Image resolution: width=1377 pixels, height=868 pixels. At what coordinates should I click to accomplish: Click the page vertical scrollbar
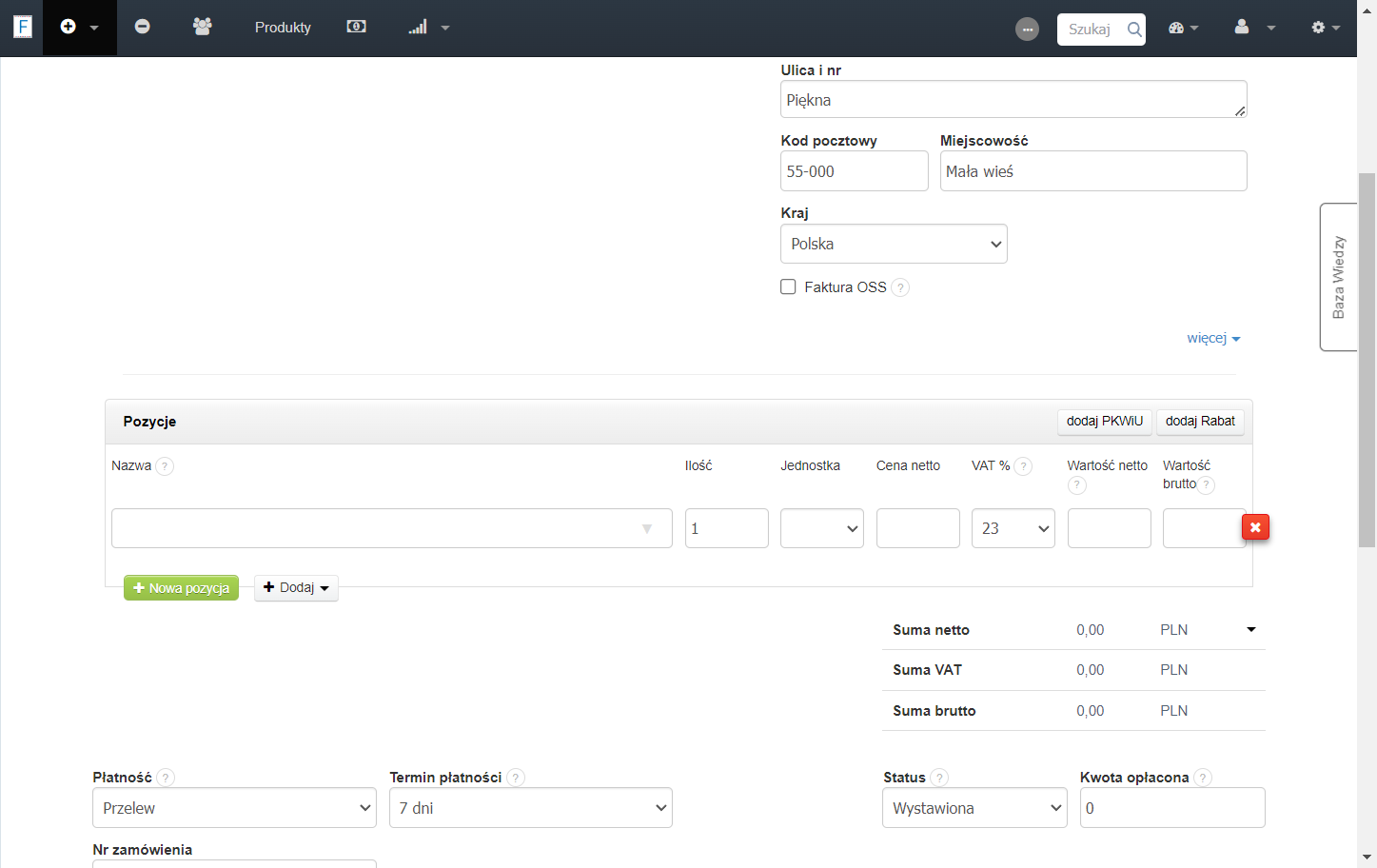(1367, 360)
